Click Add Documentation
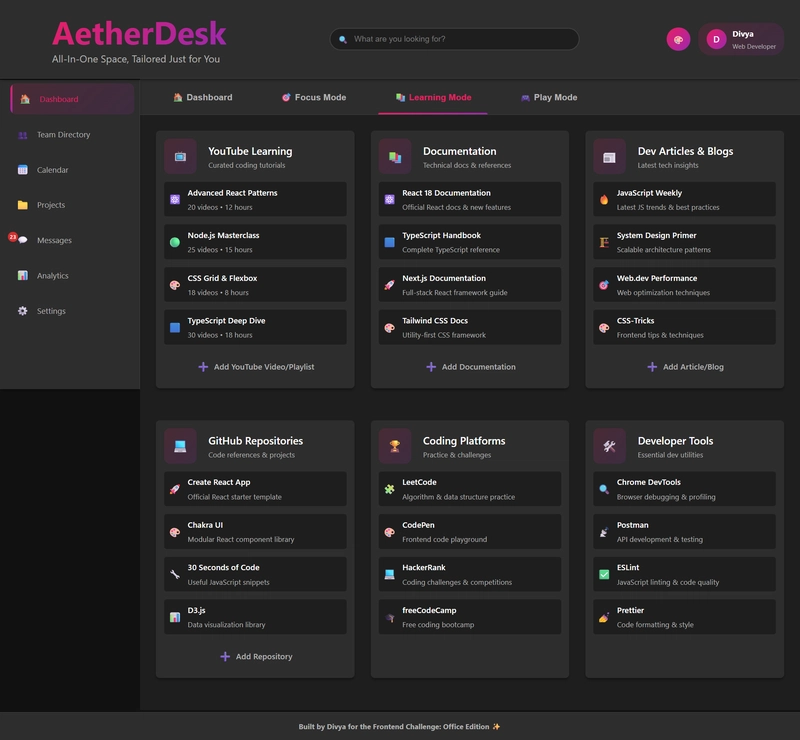 pyautogui.click(x=470, y=367)
